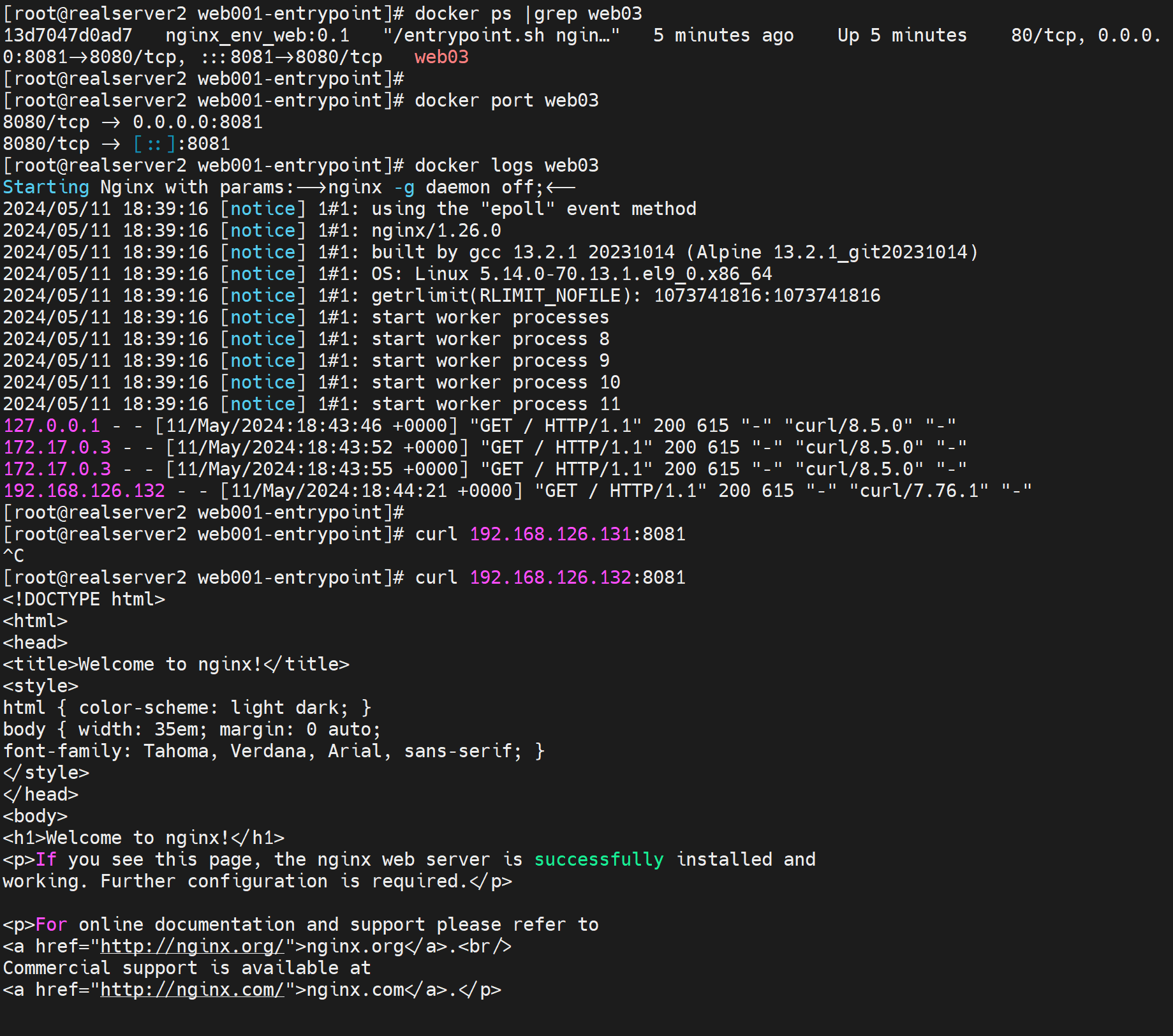Click the red web03 container name
Image resolution: width=1173 pixels, height=1036 pixels.
[x=441, y=57]
